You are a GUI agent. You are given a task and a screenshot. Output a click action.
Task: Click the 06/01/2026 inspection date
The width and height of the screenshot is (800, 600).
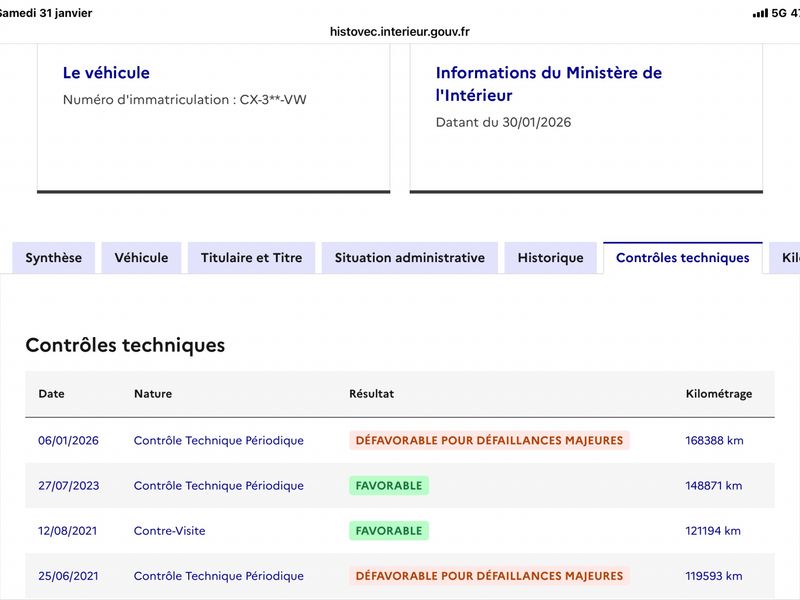[68, 440]
